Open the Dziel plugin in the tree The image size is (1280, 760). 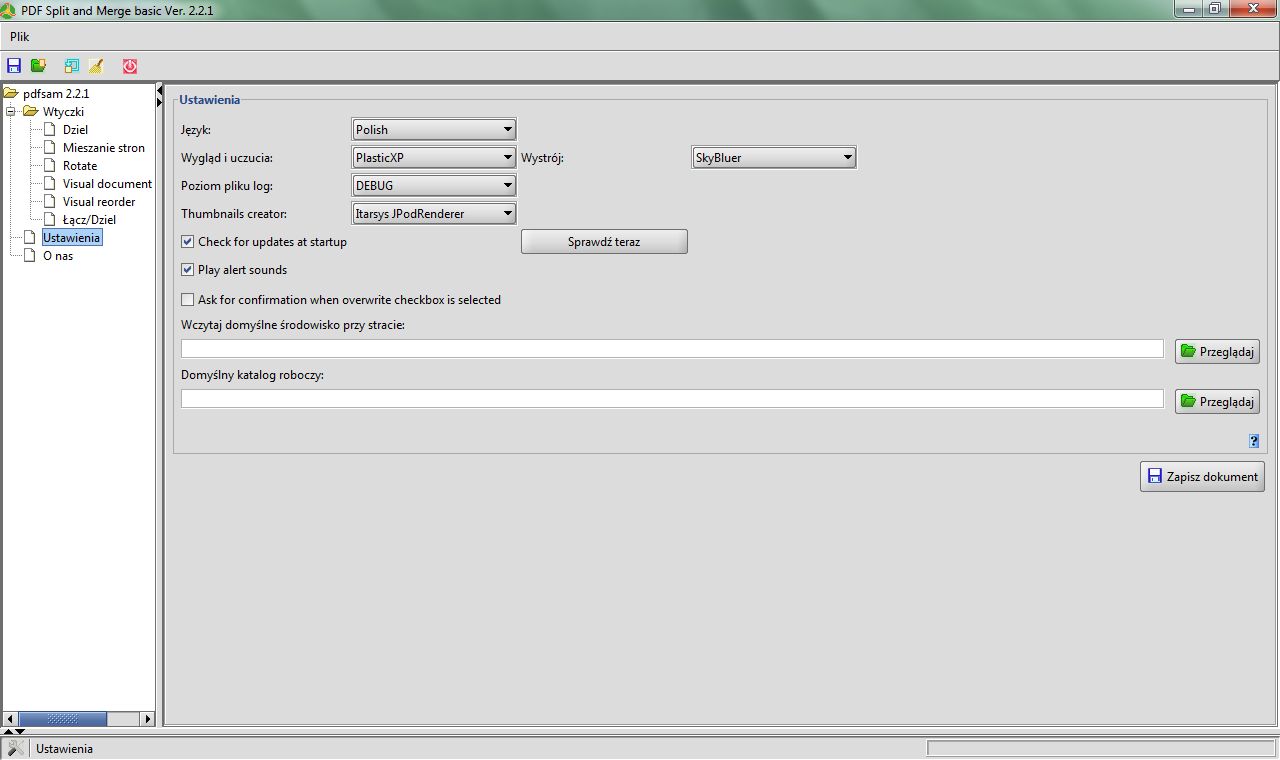75,130
